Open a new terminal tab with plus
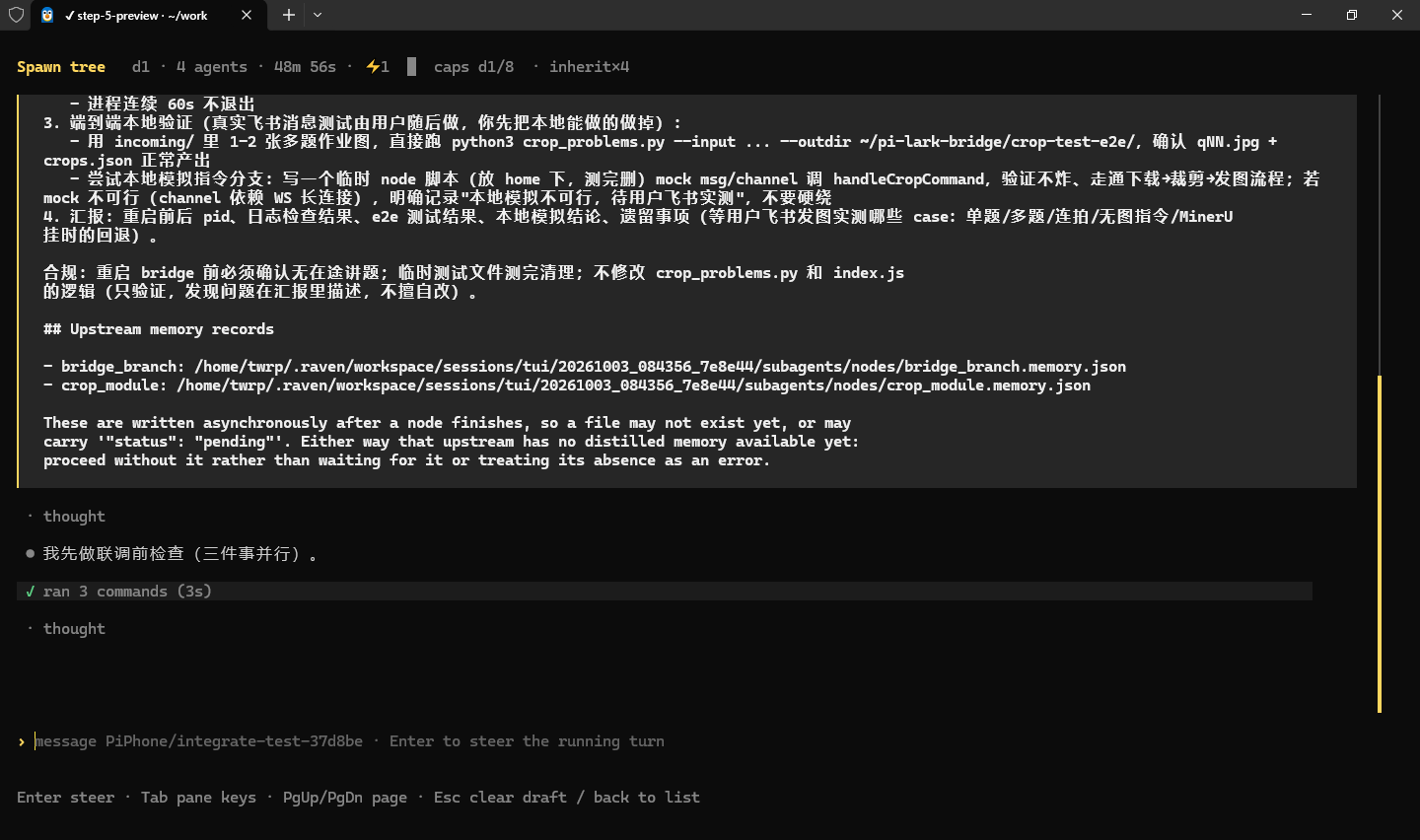The image size is (1420, 840). click(288, 15)
